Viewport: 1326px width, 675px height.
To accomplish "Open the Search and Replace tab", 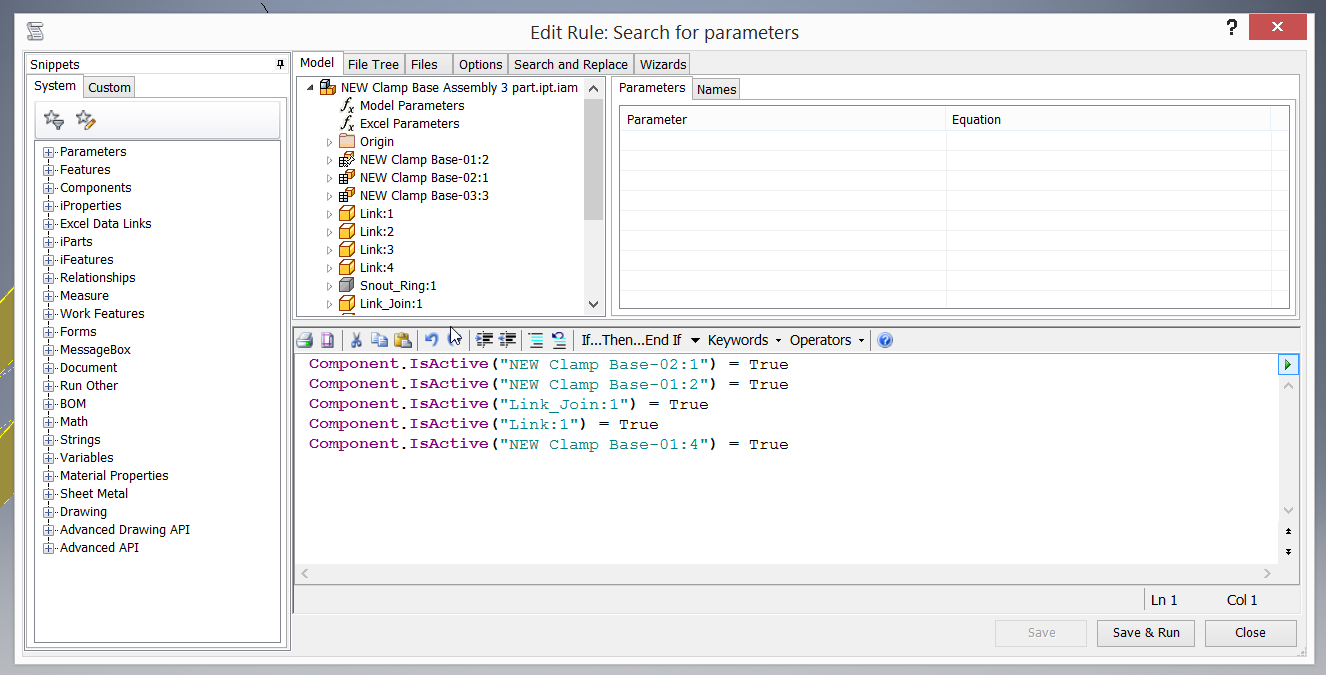I will point(570,65).
